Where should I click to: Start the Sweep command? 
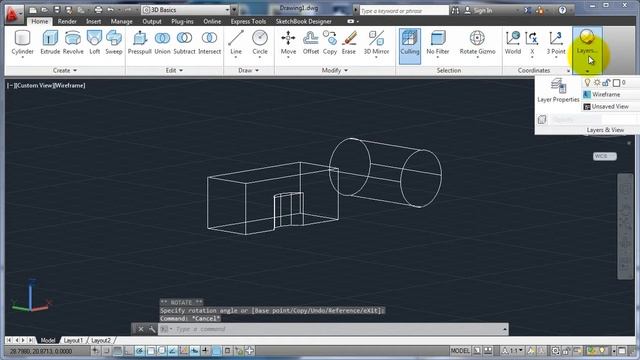[x=114, y=43]
